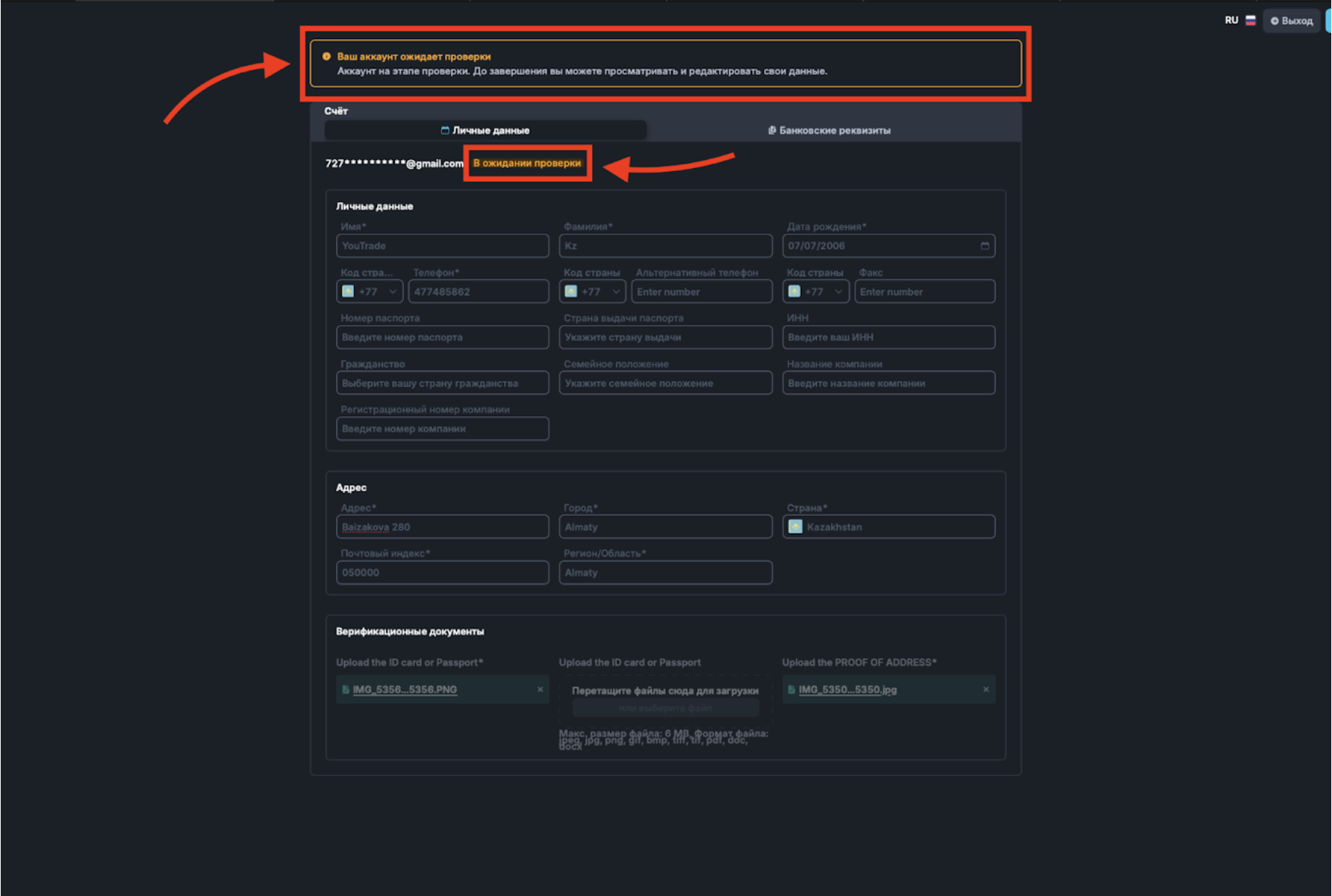Screen dimensions: 1332x896
Task: Click the file icon next to IMG_5356...5356.PNG
Action: point(346,689)
